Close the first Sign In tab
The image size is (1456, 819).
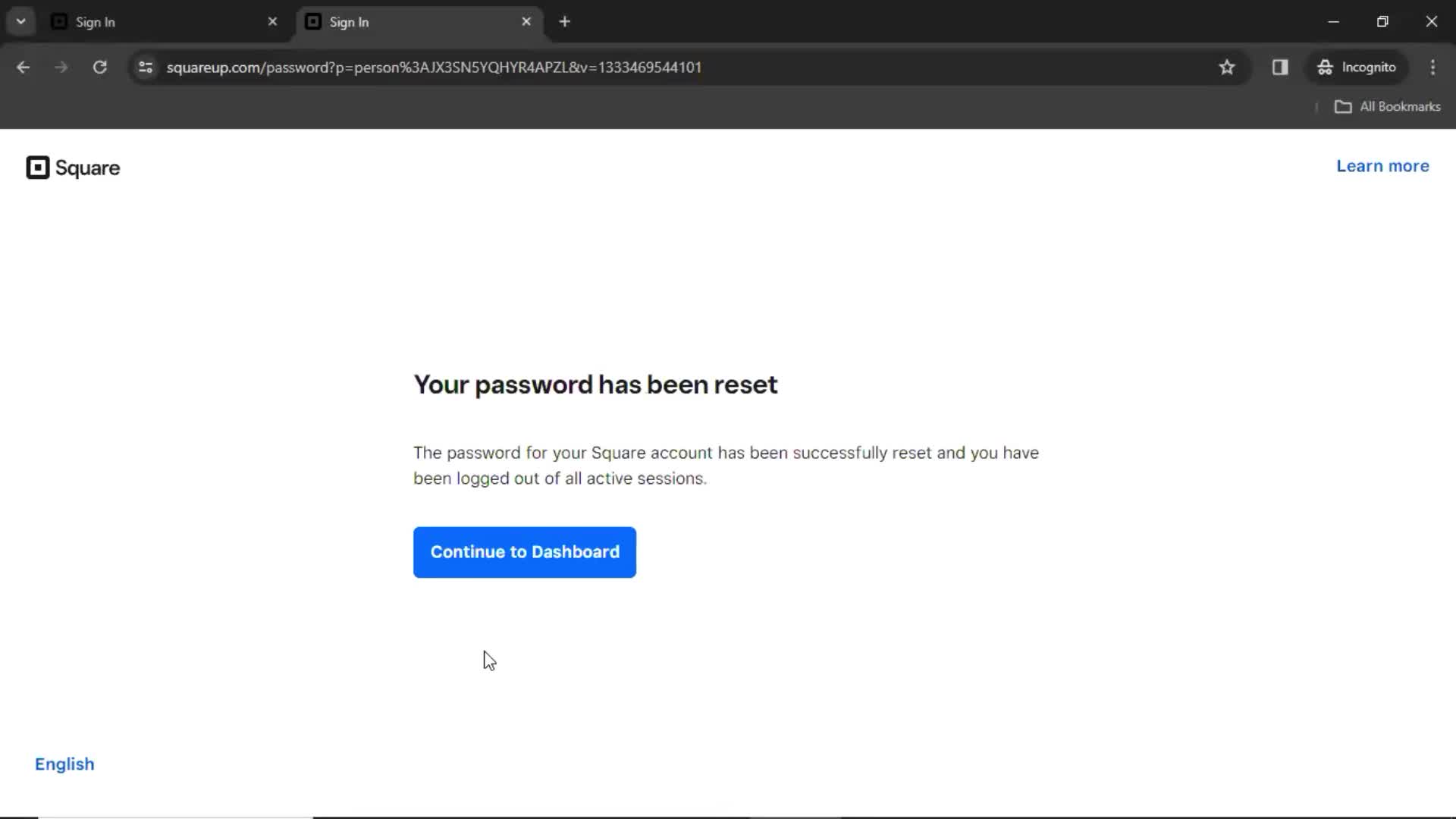coord(272,21)
